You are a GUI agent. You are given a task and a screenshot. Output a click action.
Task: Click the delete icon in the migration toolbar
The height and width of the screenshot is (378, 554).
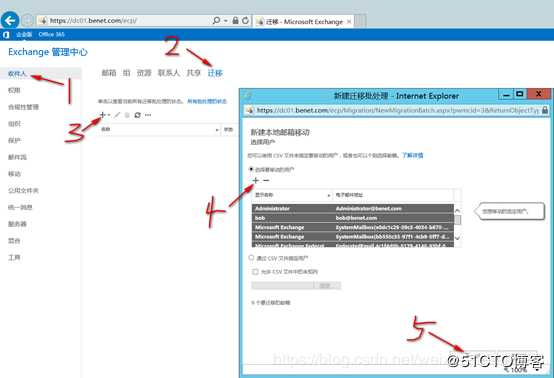pyautogui.click(x=127, y=115)
